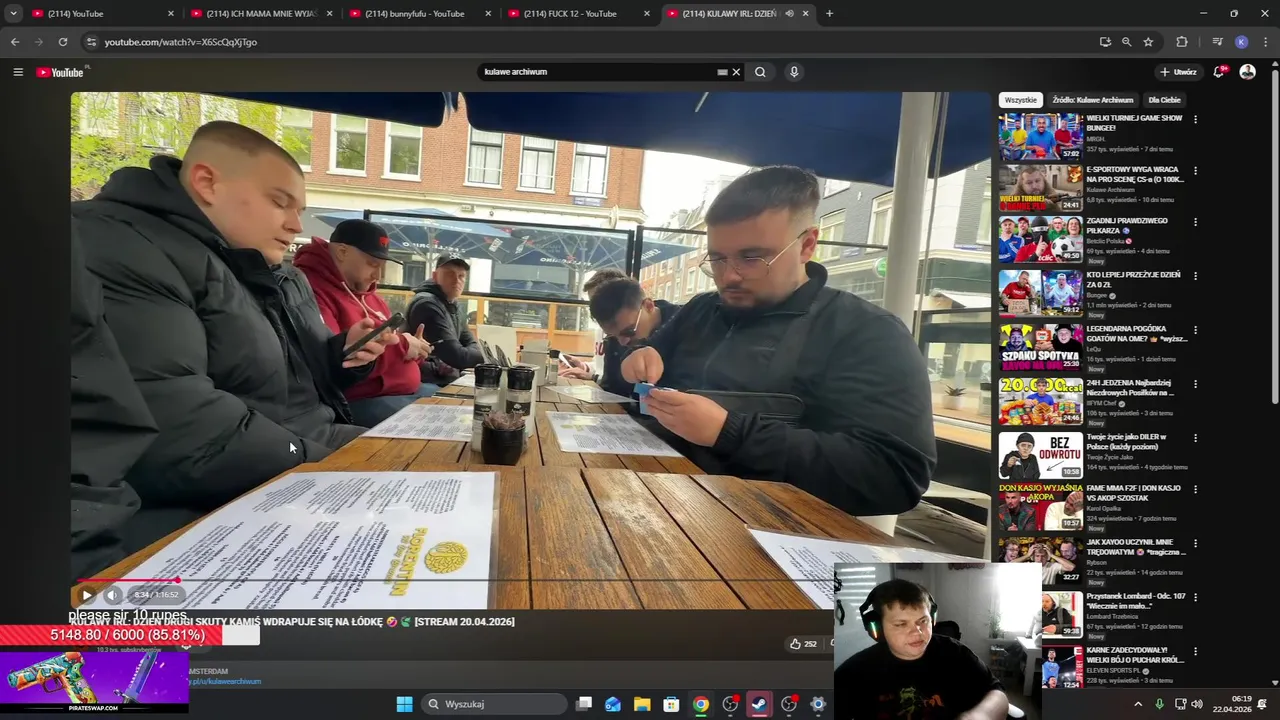Screen dimensions: 1280x720
Task: Run search with magnifier button
Action: click(x=760, y=72)
